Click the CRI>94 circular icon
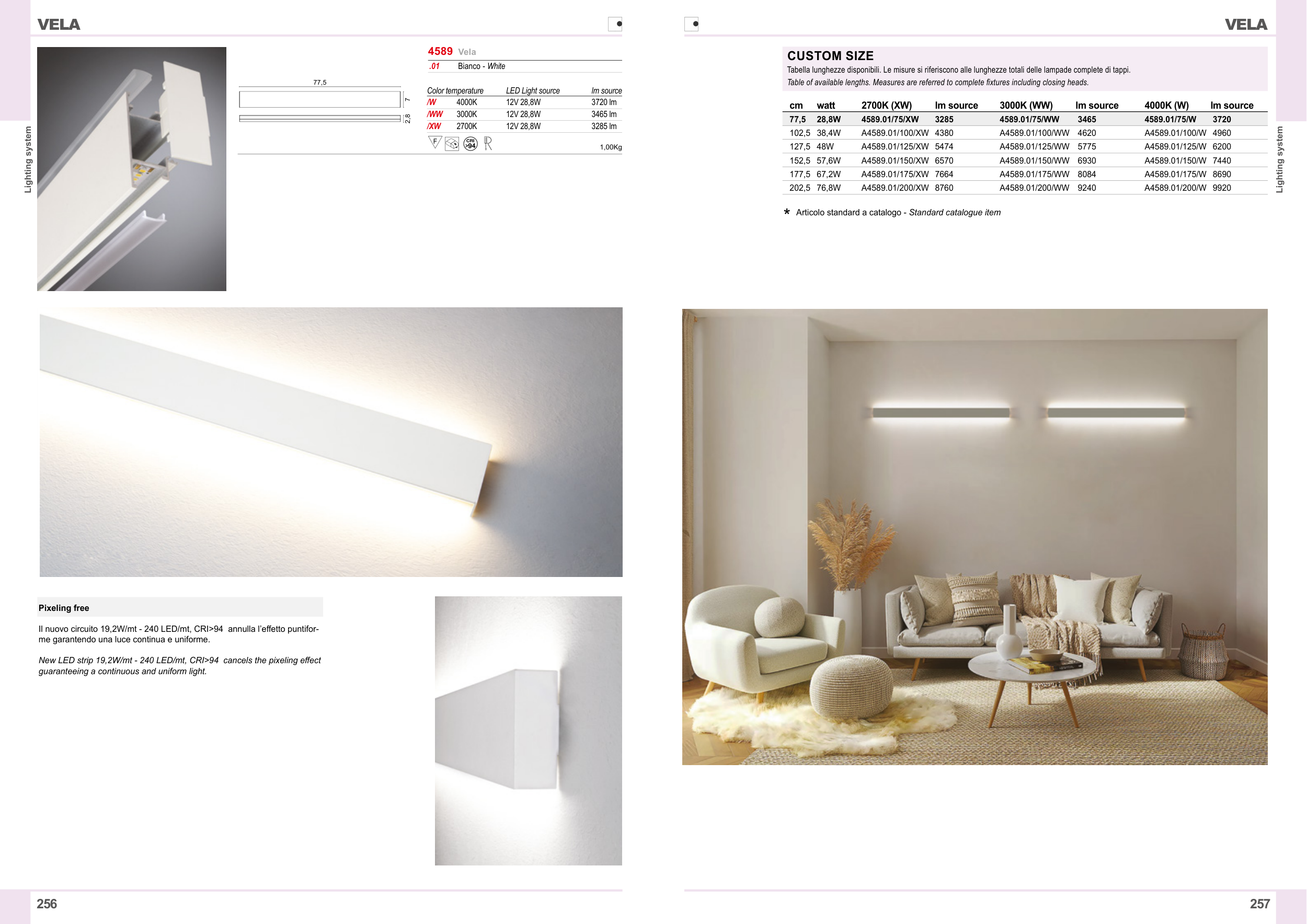This screenshot has width=1307, height=924. [470, 144]
